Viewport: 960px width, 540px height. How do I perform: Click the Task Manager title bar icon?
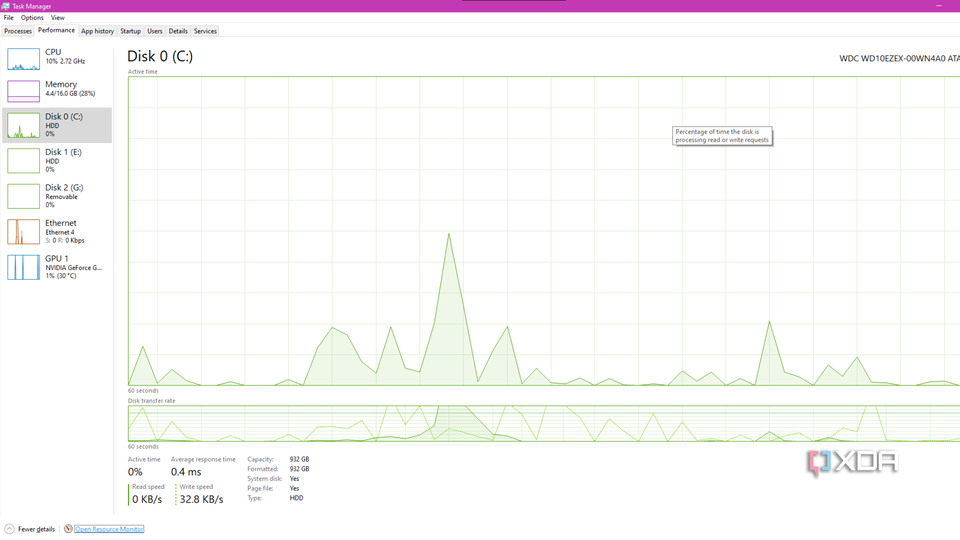(x=6, y=6)
